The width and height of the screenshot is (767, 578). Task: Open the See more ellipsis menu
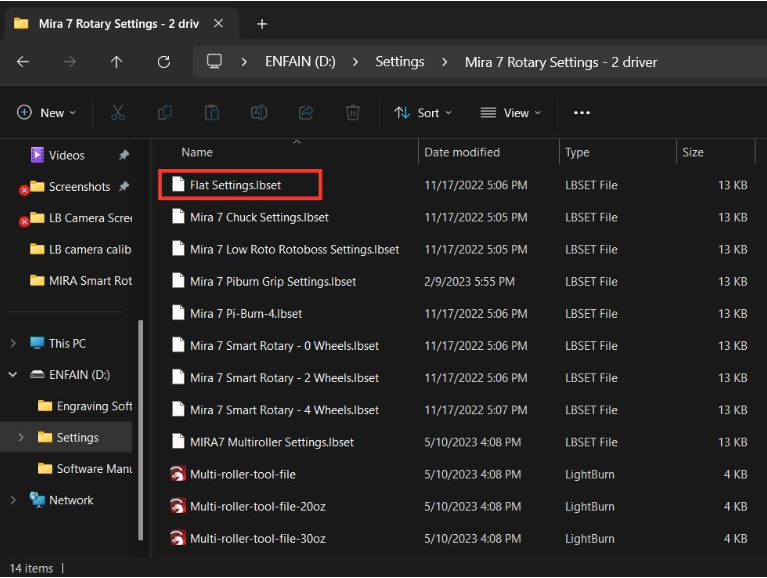(x=582, y=113)
